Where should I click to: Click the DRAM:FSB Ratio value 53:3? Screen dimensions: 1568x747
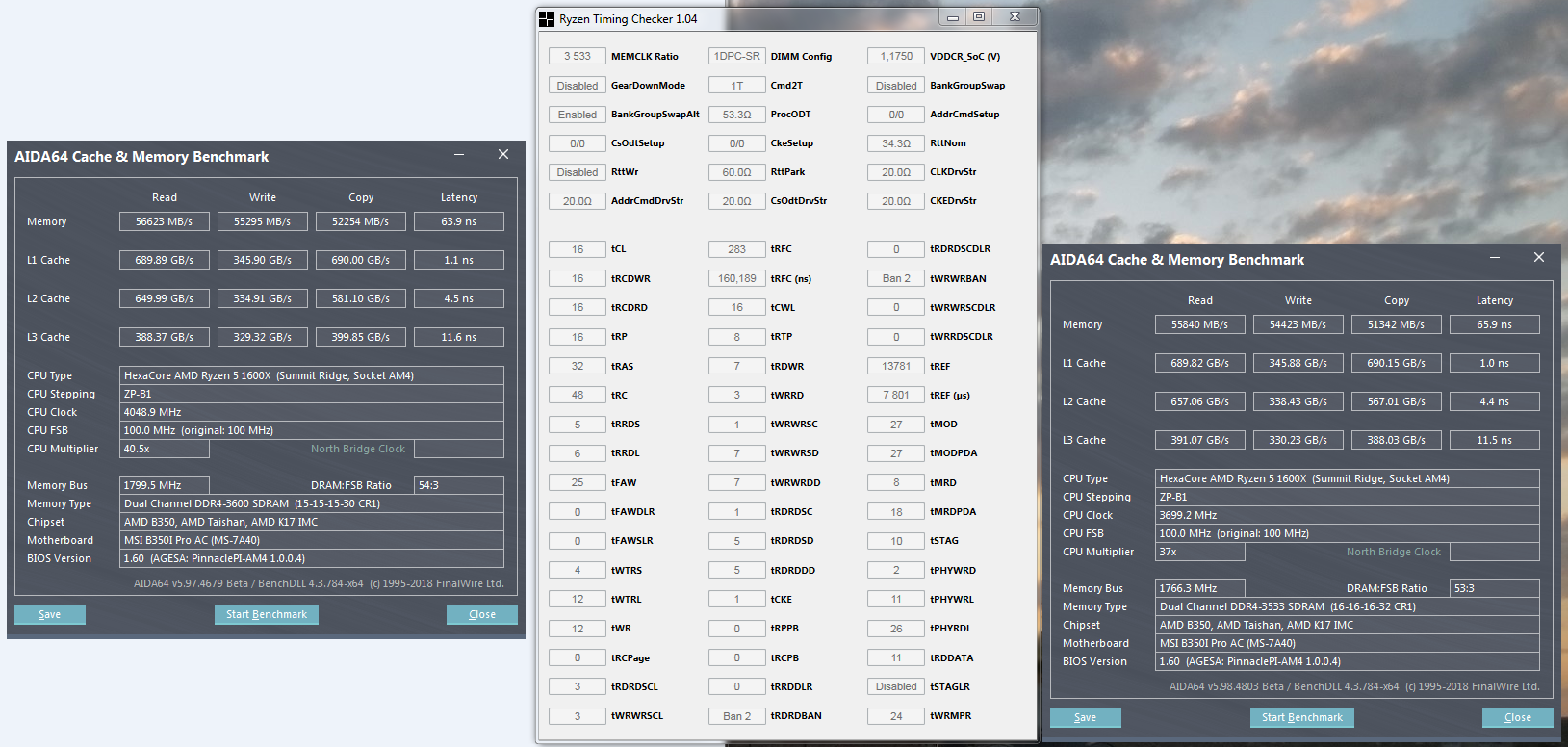1495,588
